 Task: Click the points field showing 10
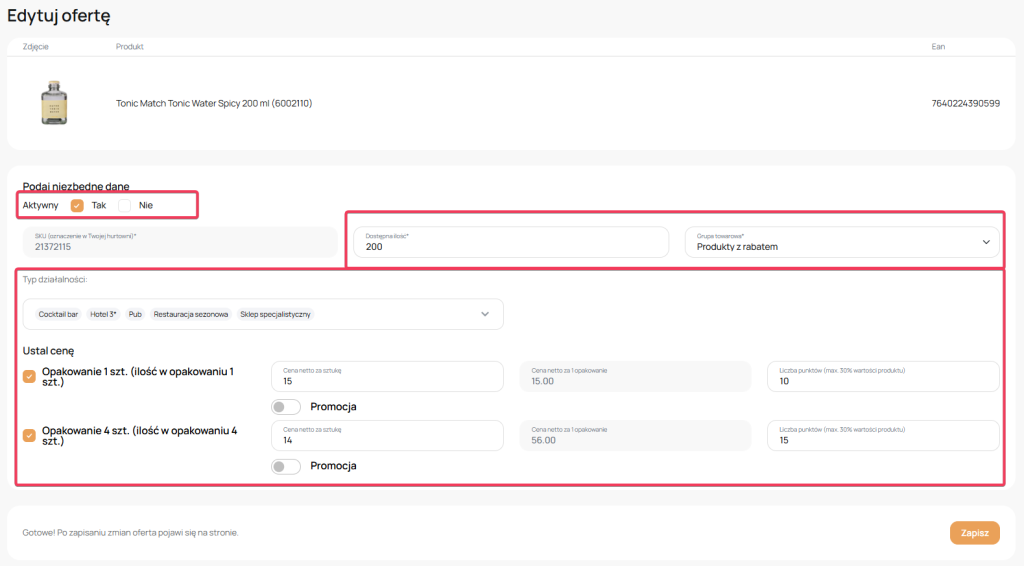883,377
